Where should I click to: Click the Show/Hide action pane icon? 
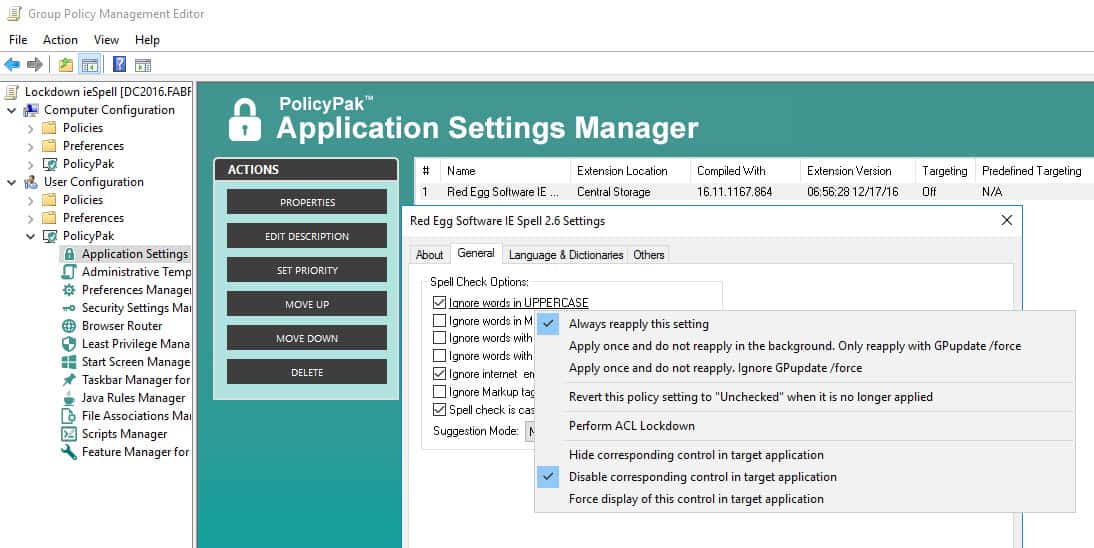pos(143,66)
